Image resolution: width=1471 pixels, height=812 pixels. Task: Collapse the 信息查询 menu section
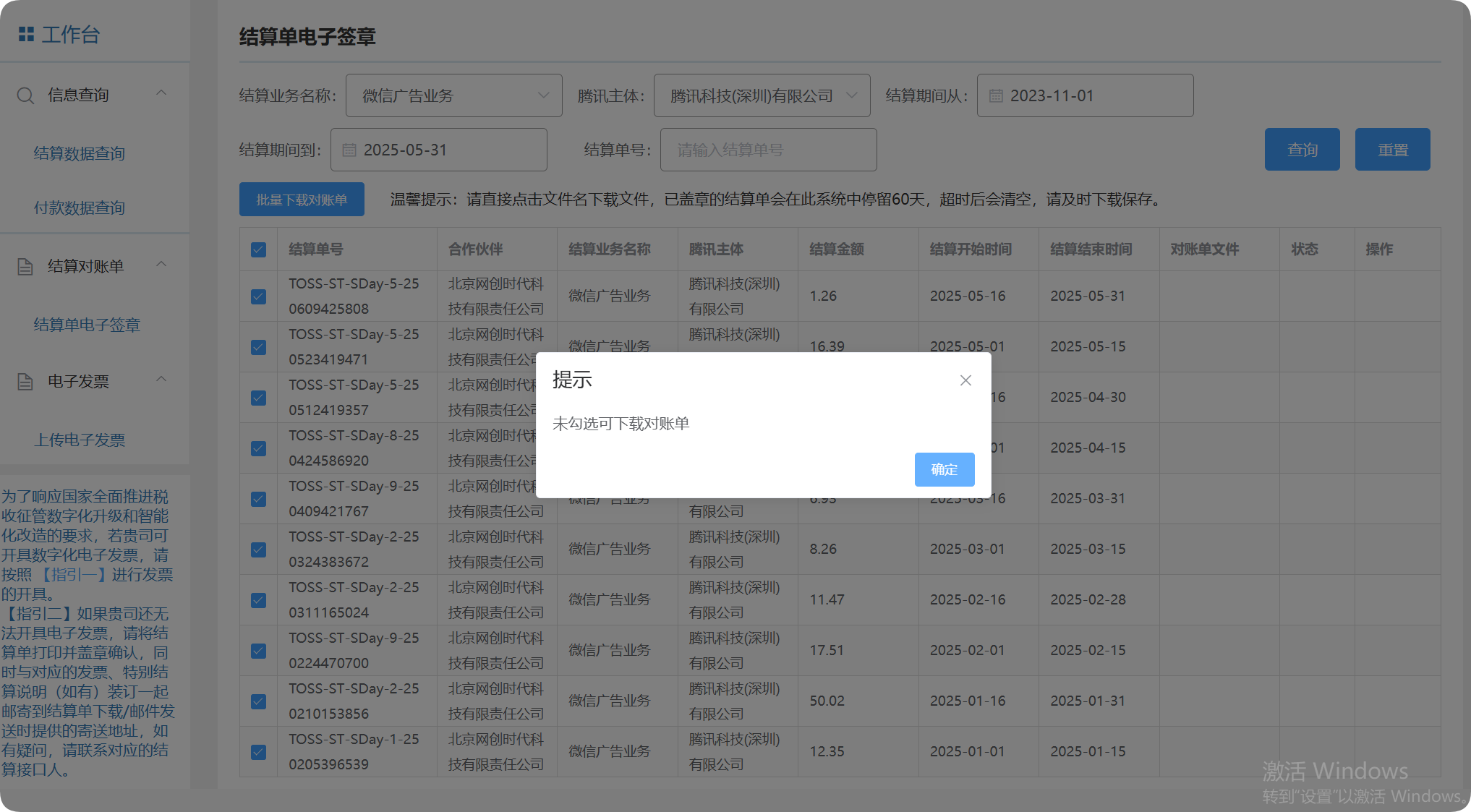(x=161, y=93)
